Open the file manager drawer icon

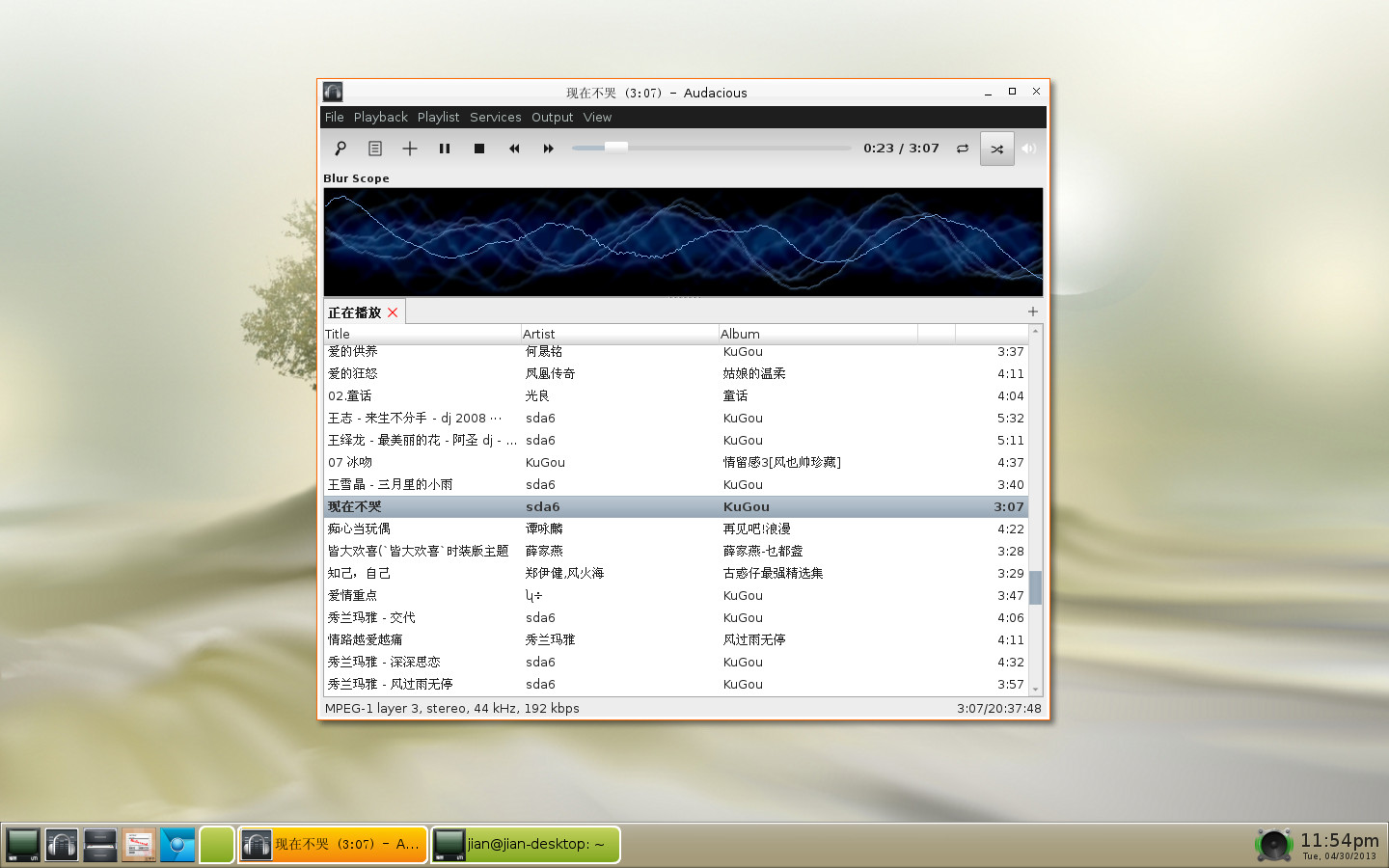pyautogui.click(x=99, y=845)
